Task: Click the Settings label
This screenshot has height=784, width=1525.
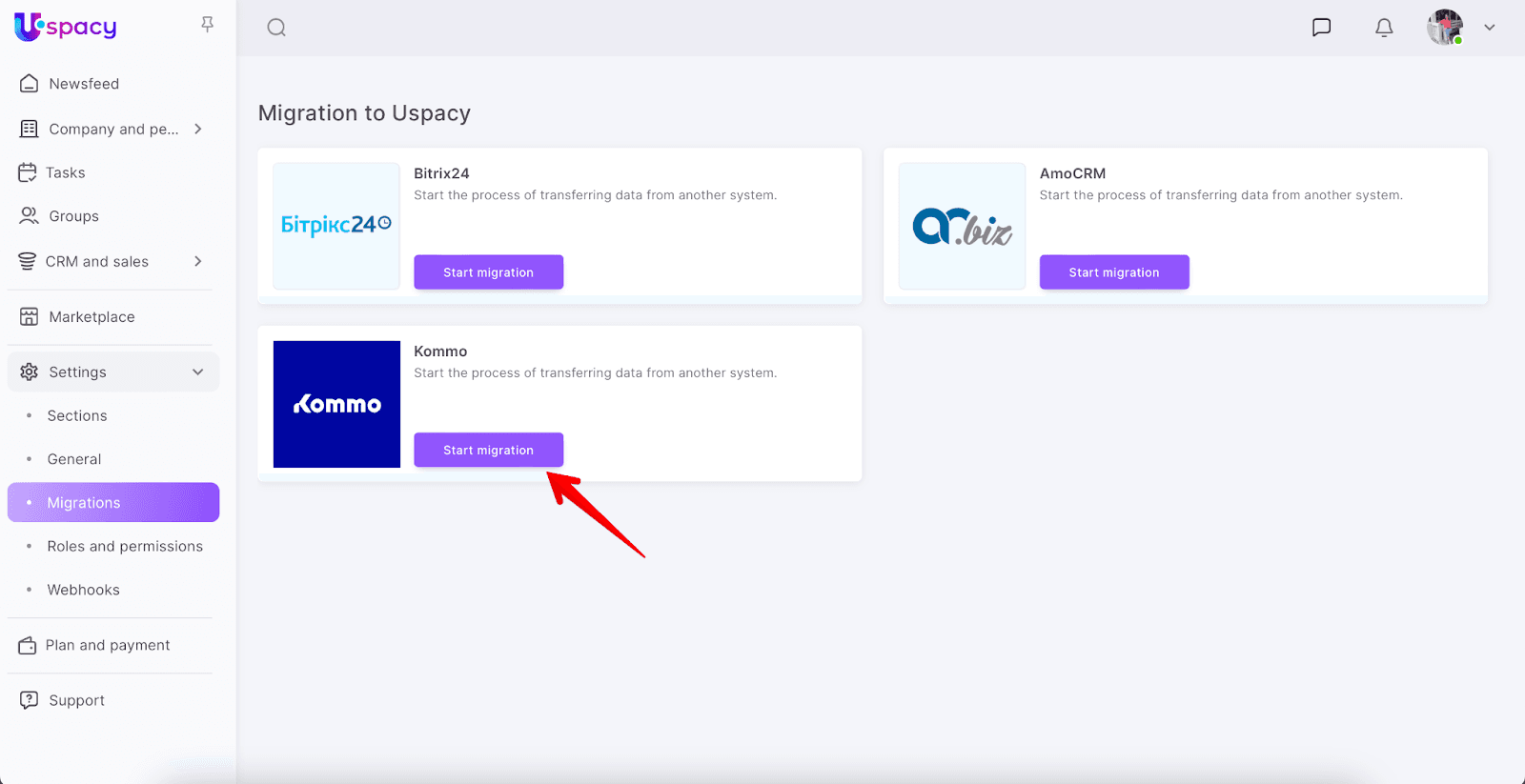Action: click(77, 372)
